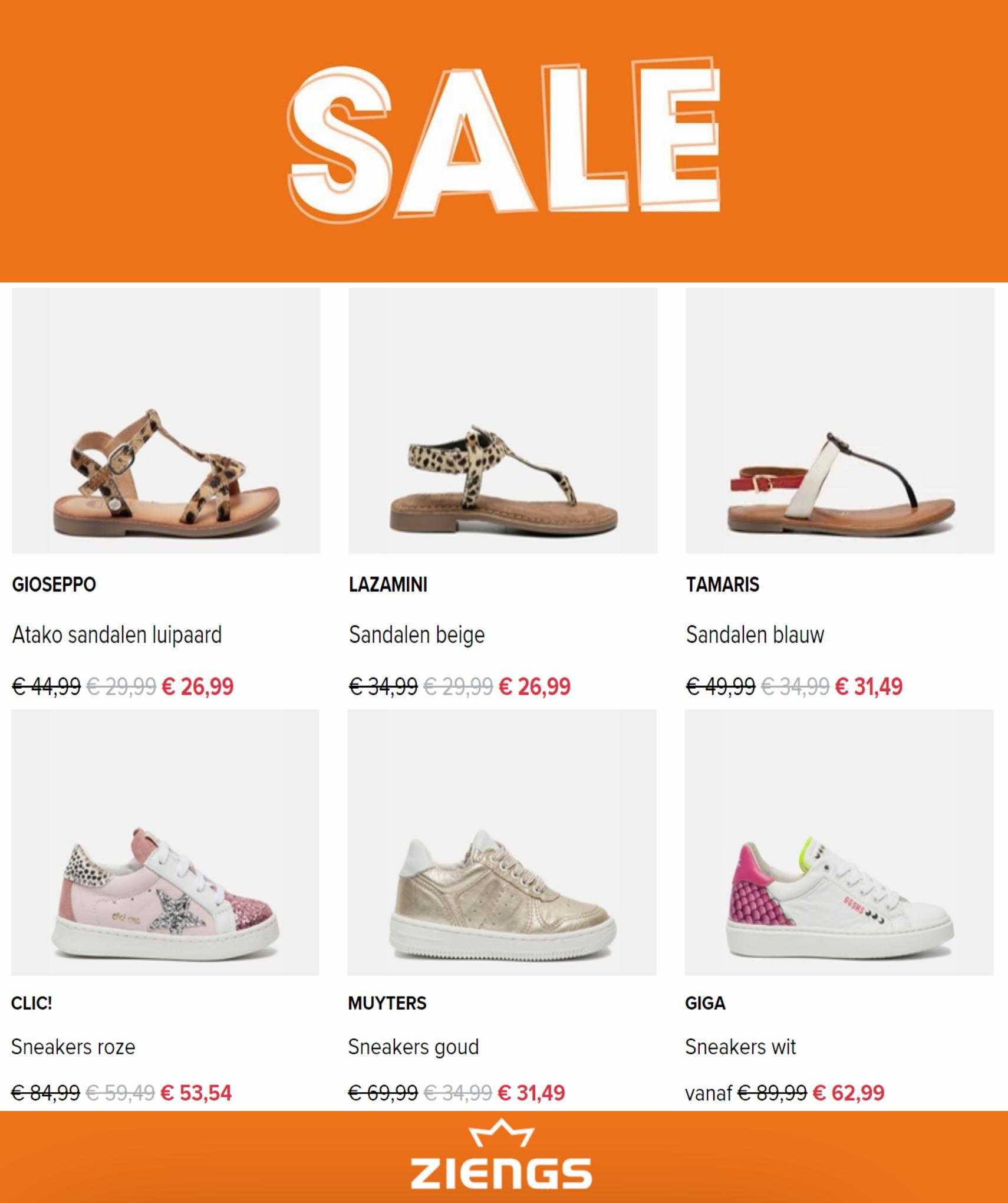
Task: Select the GIGA brand name
Action: (x=705, y=1003)
